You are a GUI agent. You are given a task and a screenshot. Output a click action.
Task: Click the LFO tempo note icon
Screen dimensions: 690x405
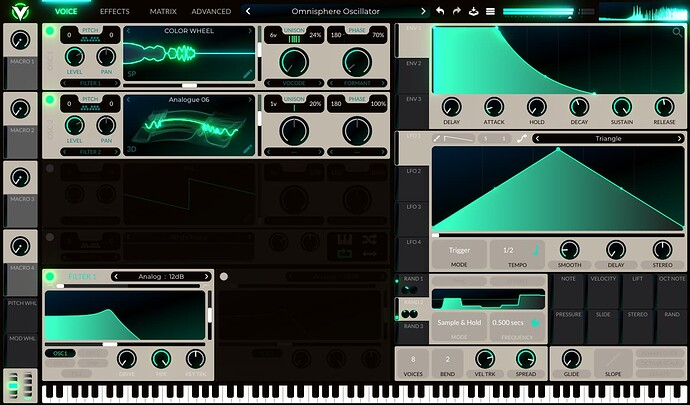(x=535, y=250)
